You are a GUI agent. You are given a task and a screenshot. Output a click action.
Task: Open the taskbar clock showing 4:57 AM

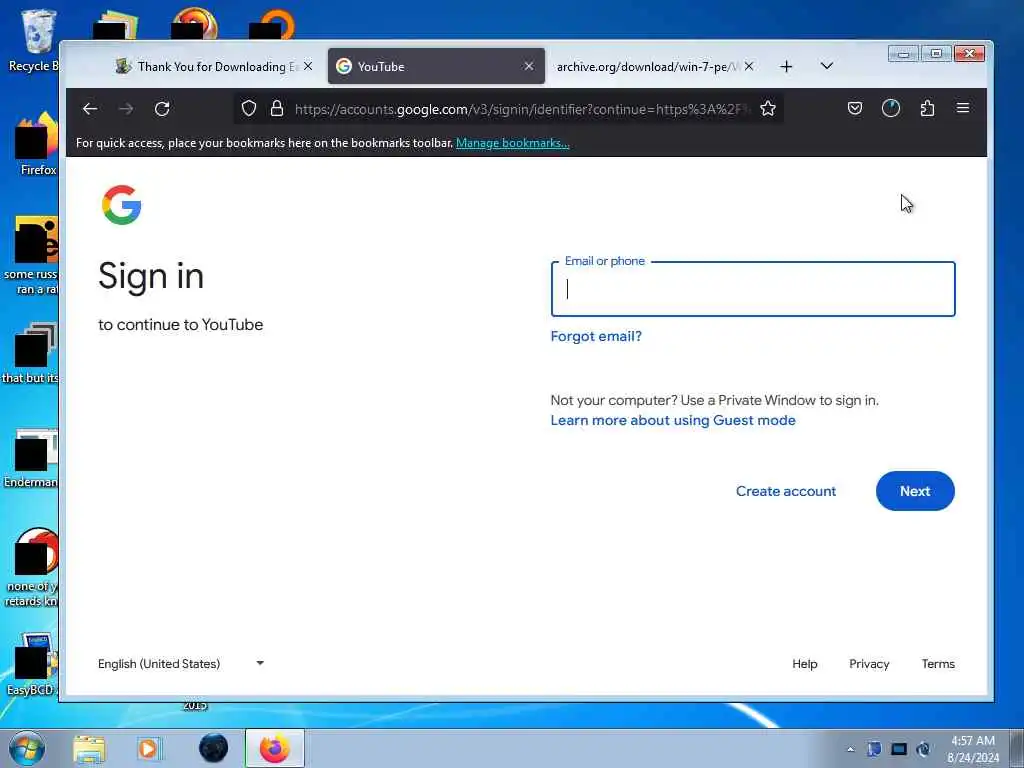point(973,749)
